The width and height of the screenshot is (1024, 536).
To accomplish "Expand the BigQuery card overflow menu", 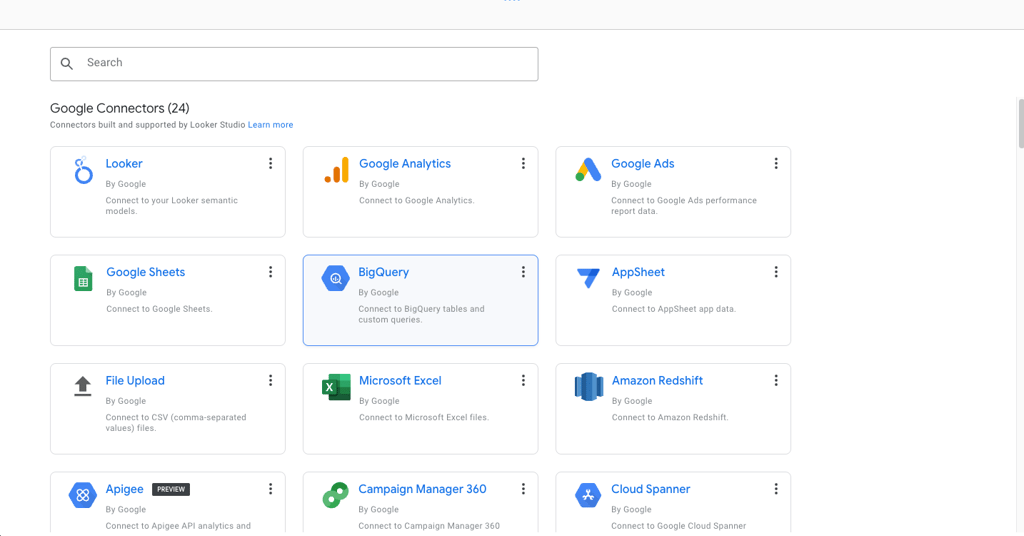I will [x=523, y=272].
